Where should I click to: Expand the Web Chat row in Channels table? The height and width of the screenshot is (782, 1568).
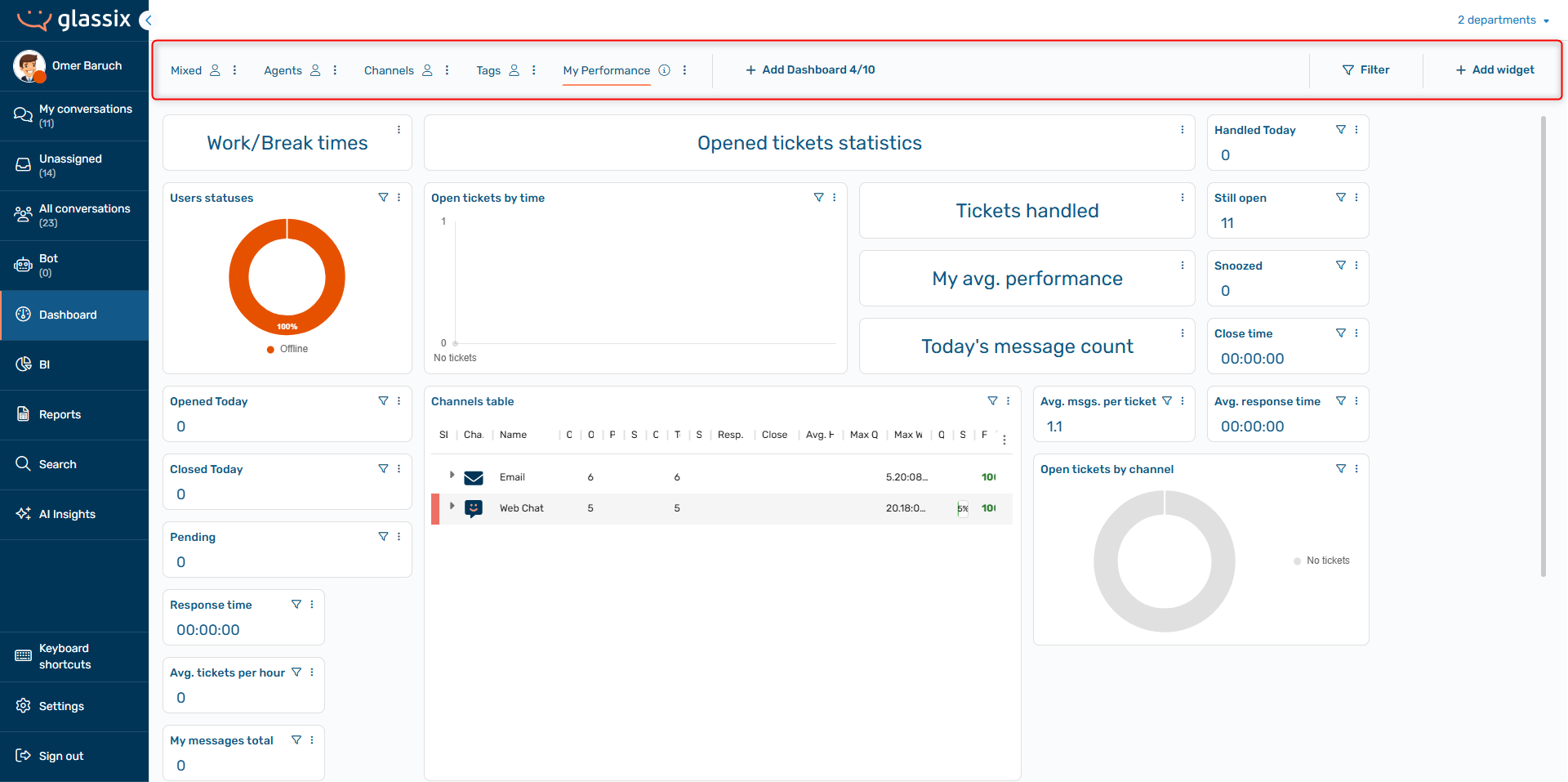click(452, 506)
